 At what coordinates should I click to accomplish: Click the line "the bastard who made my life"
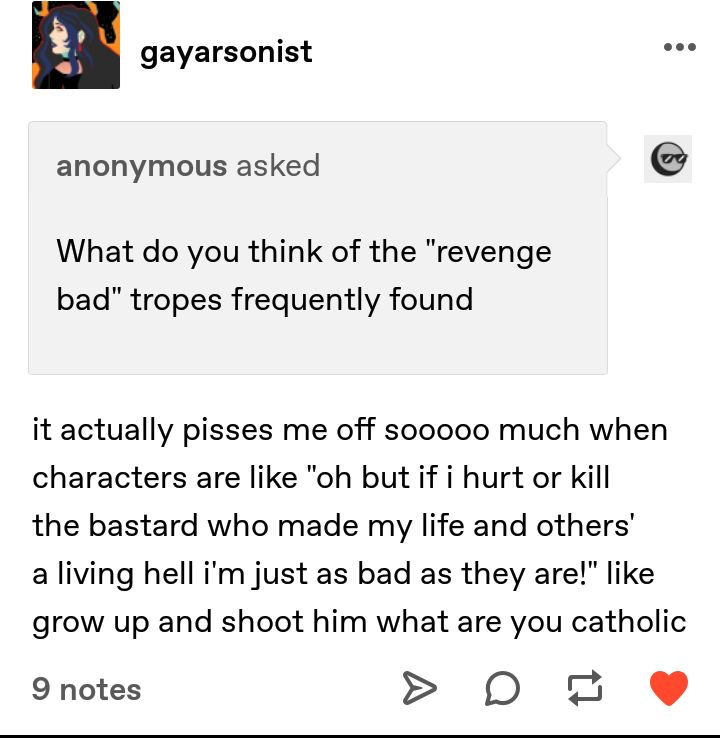(x=334, y=526)
